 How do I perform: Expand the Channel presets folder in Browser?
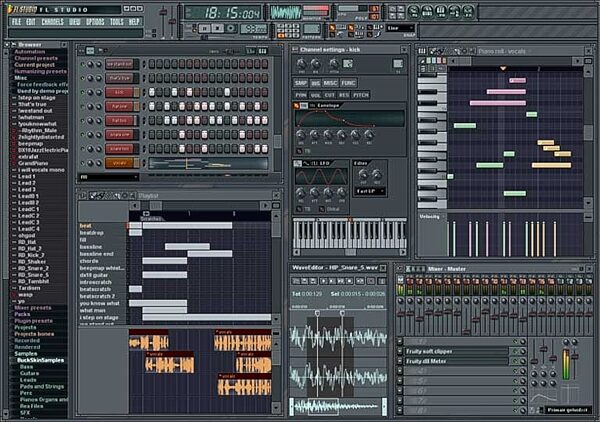pyautogui.click(x=36, y=58)
